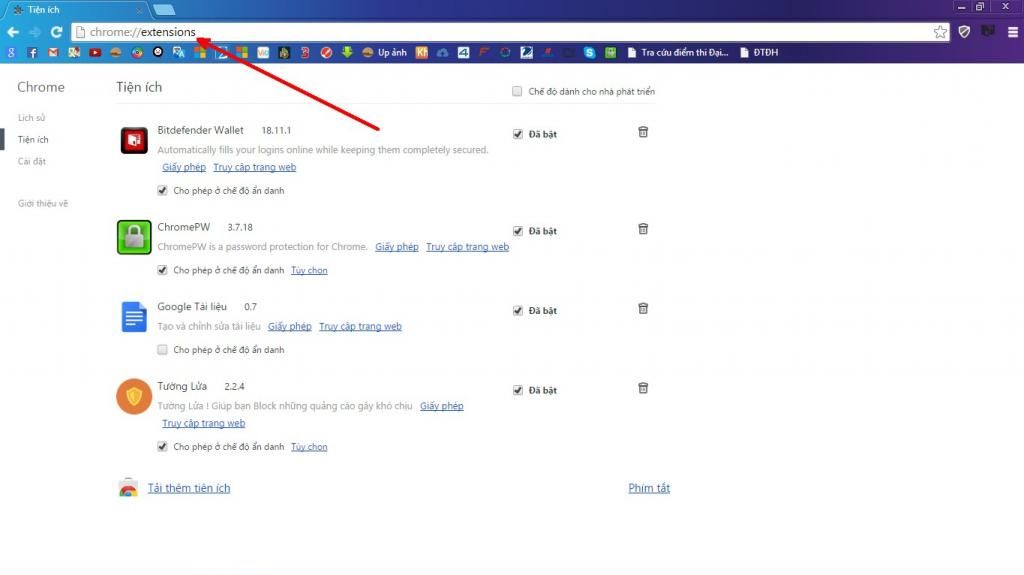The height and width of the screenshot is (575, 1024).
Task: Open Truy cập trang web for Google Tài liệu
Action: pos(360,327)
